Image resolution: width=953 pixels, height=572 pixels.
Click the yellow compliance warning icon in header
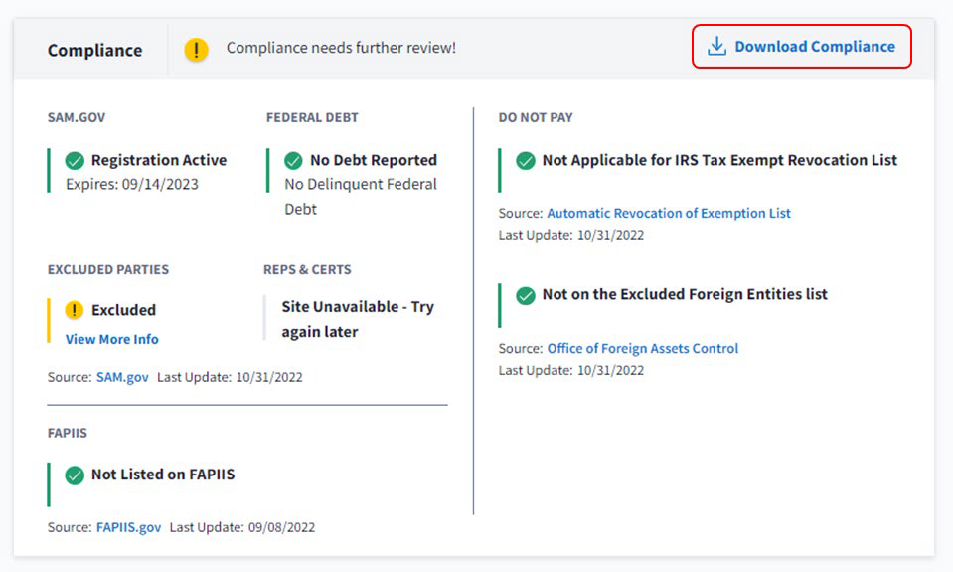[197, 49]
